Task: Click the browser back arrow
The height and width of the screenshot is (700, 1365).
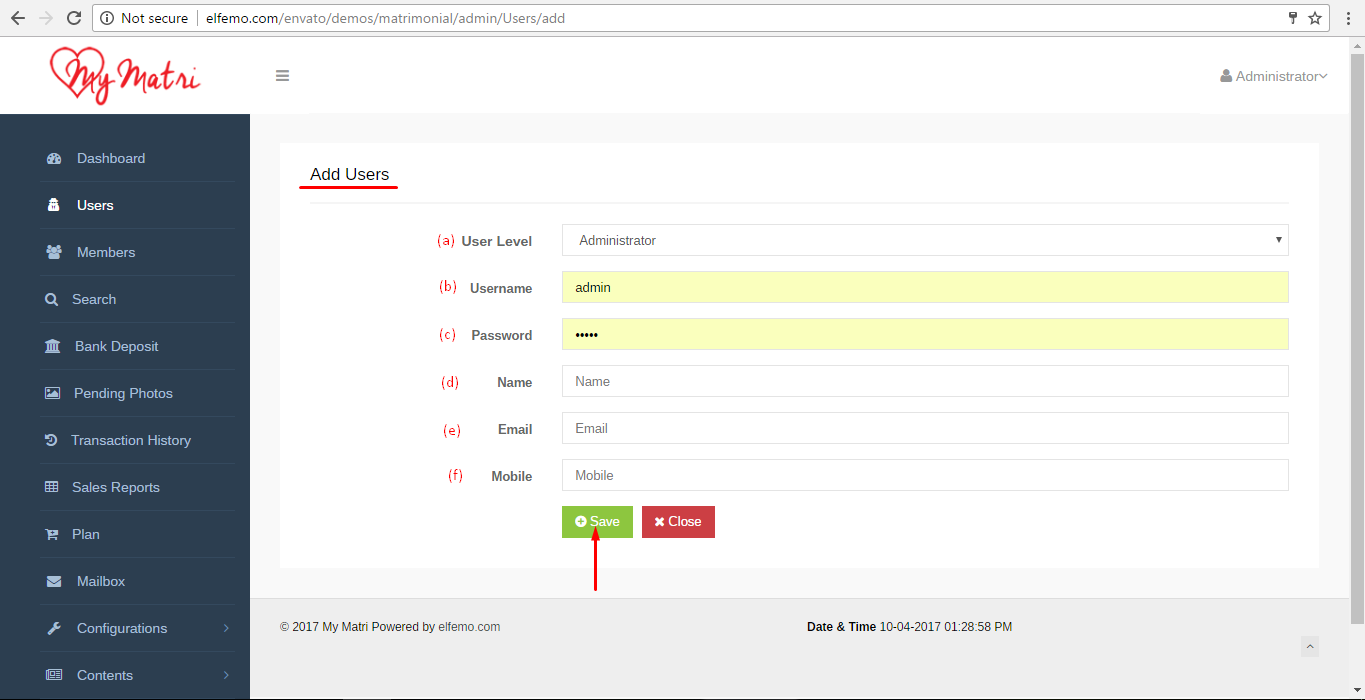Action: [x=18, y=18]
